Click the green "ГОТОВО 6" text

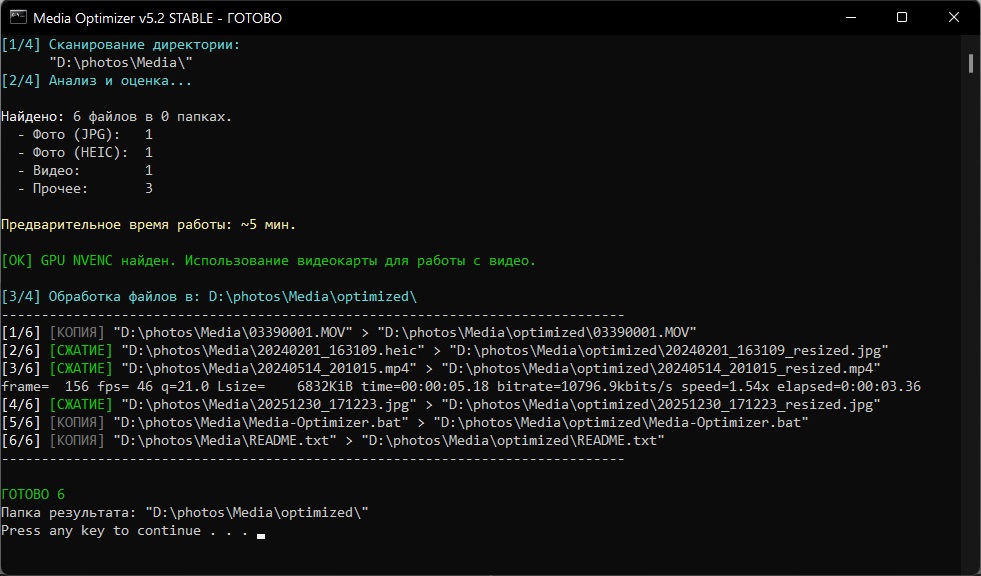click(x=33, y=494)
